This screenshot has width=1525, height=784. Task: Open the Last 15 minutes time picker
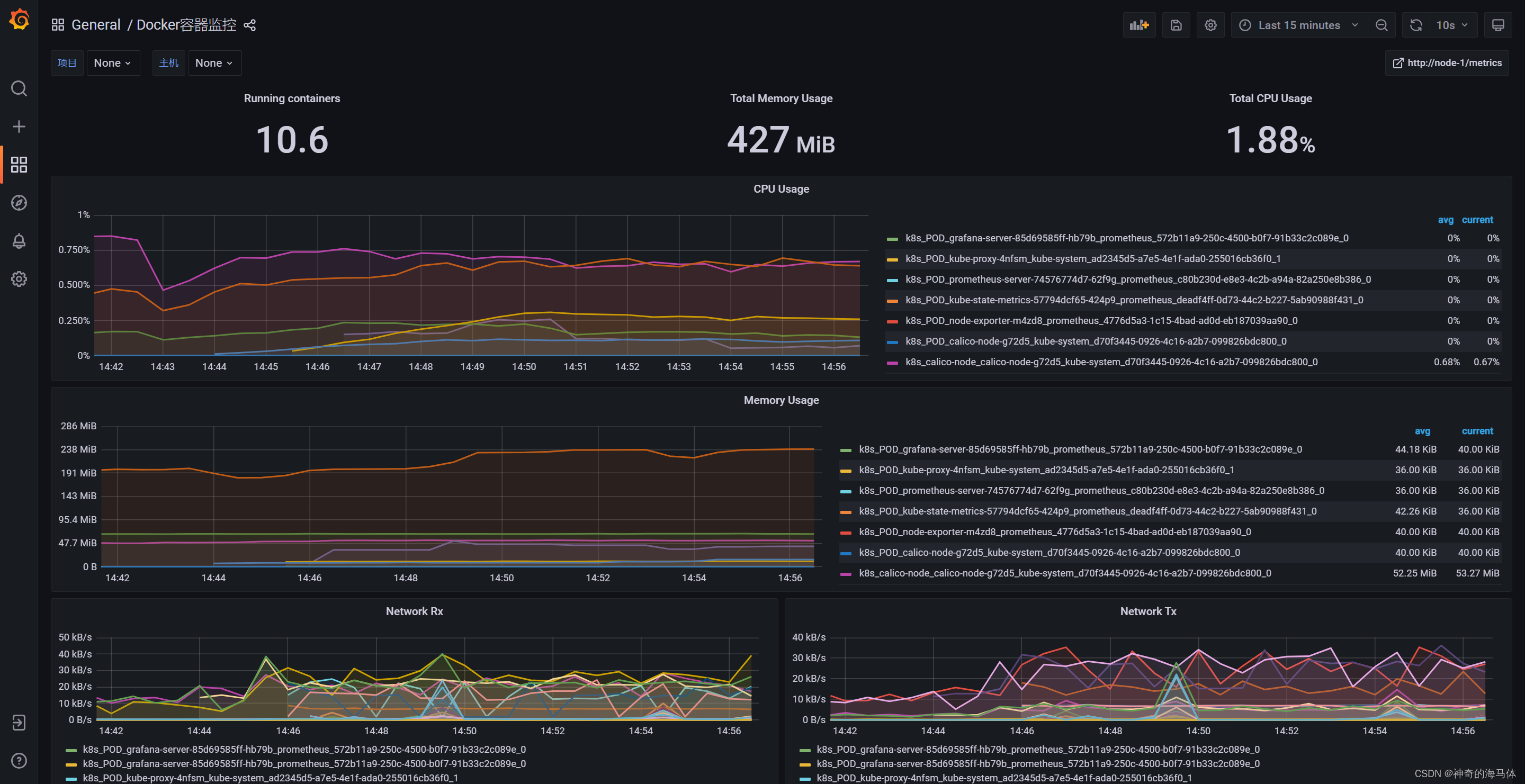[x=1299, y=25]
